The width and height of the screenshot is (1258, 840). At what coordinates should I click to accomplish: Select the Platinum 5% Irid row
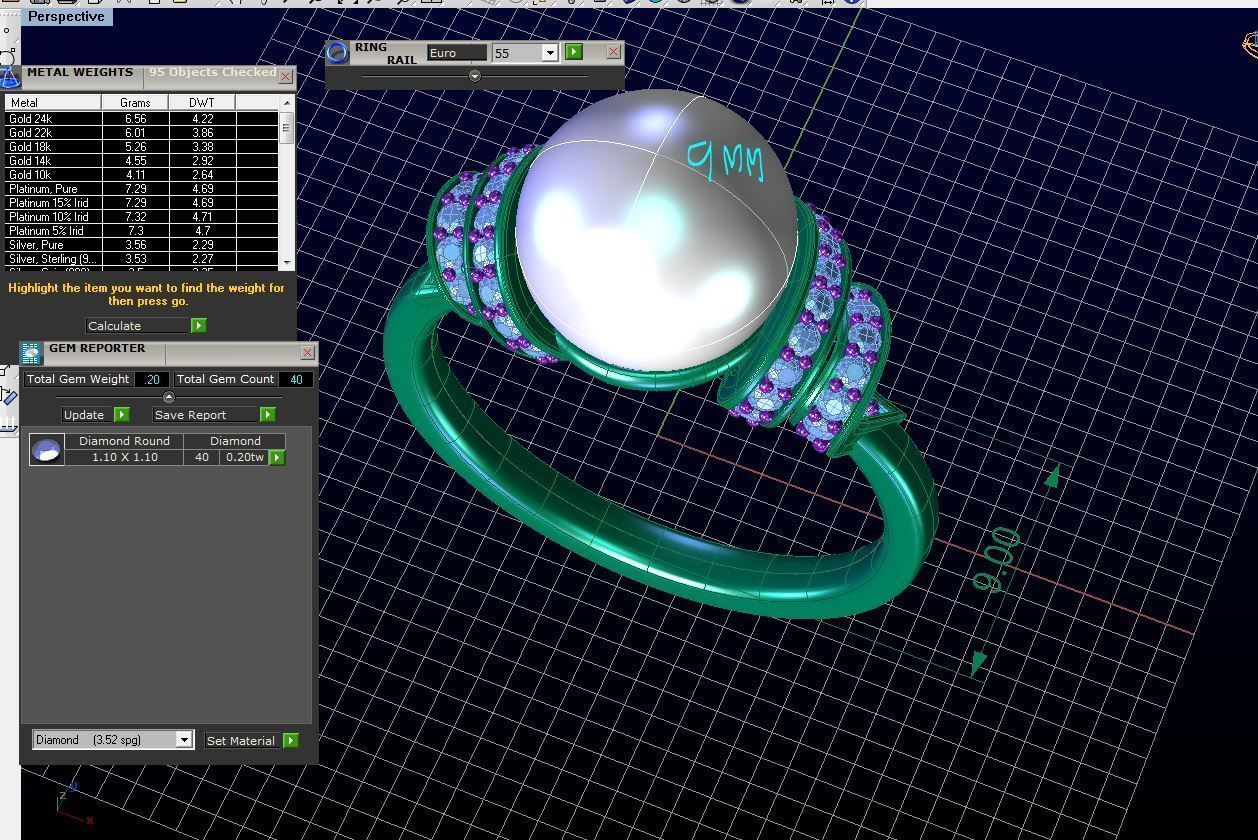pyautogui.click(x=141, y=230)
